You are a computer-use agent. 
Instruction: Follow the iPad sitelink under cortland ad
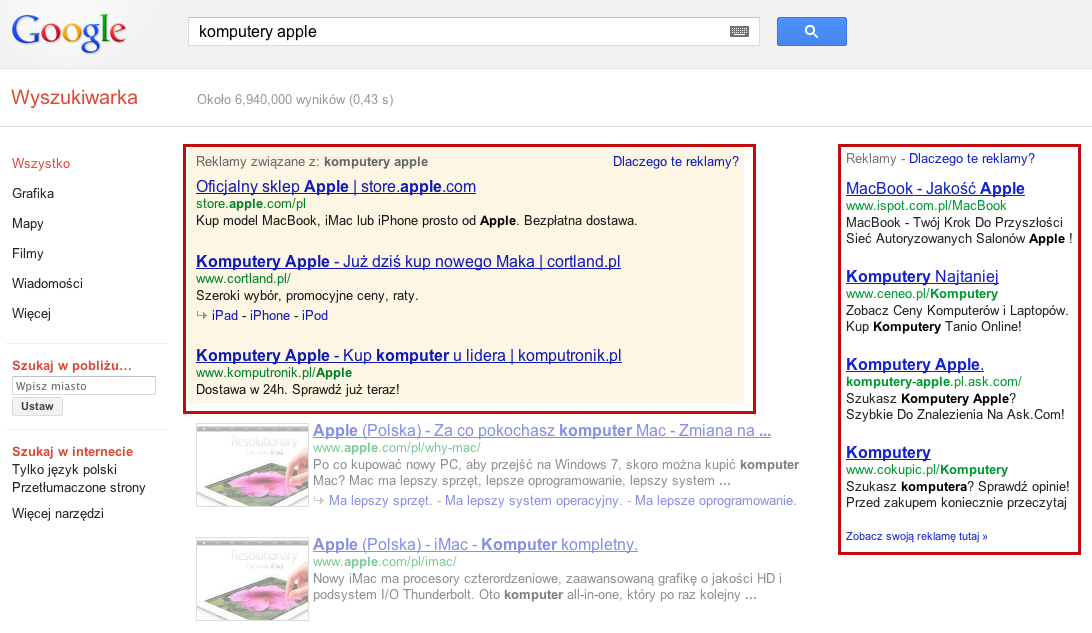pos(225,315)
